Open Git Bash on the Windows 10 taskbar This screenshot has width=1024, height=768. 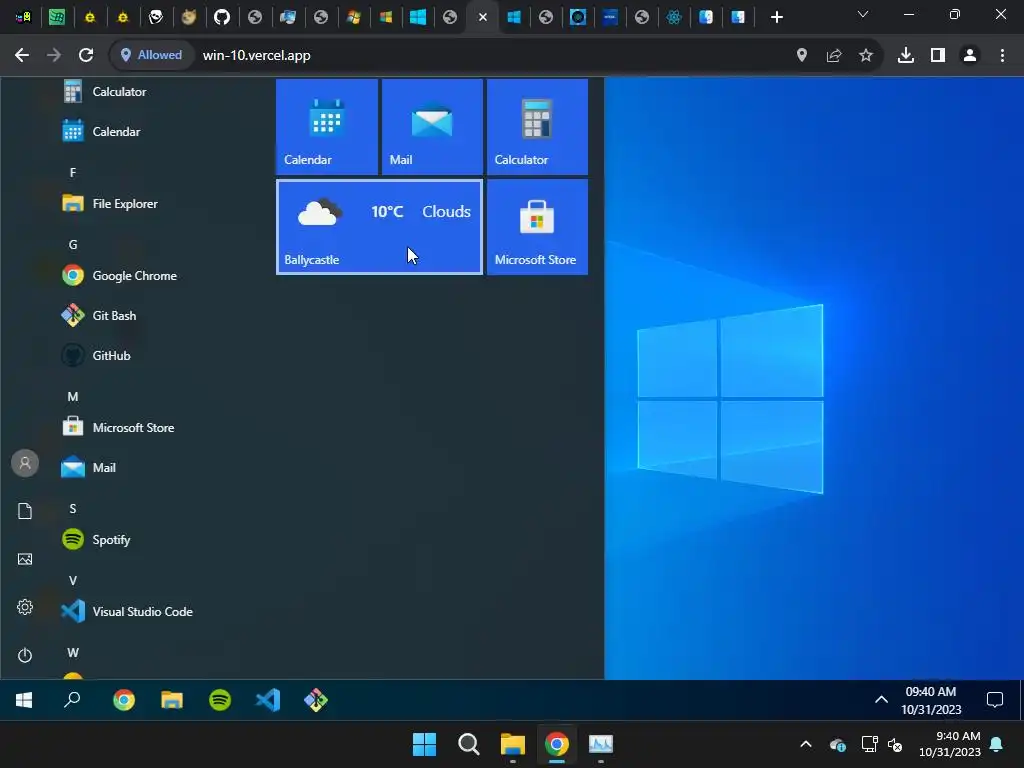click(316, 700)
